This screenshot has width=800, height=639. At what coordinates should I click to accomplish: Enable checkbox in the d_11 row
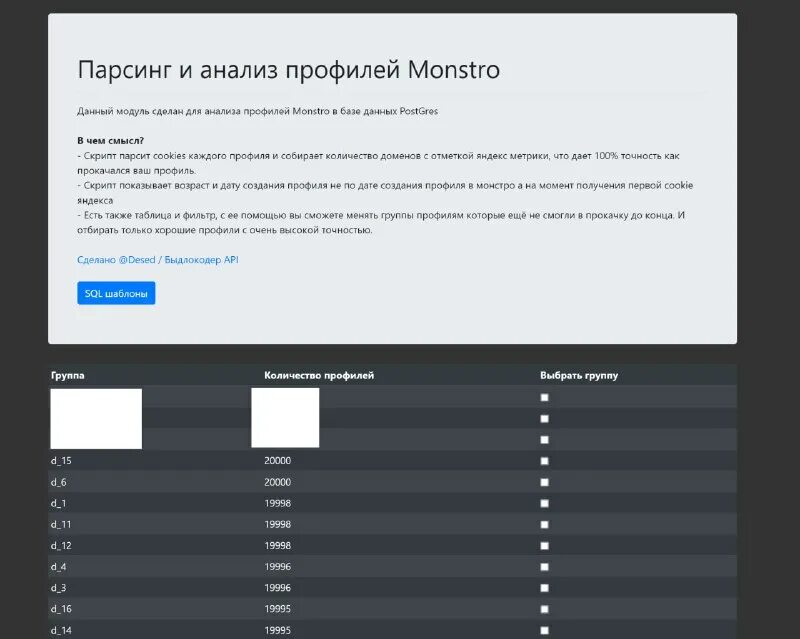[x=544, y=525]
